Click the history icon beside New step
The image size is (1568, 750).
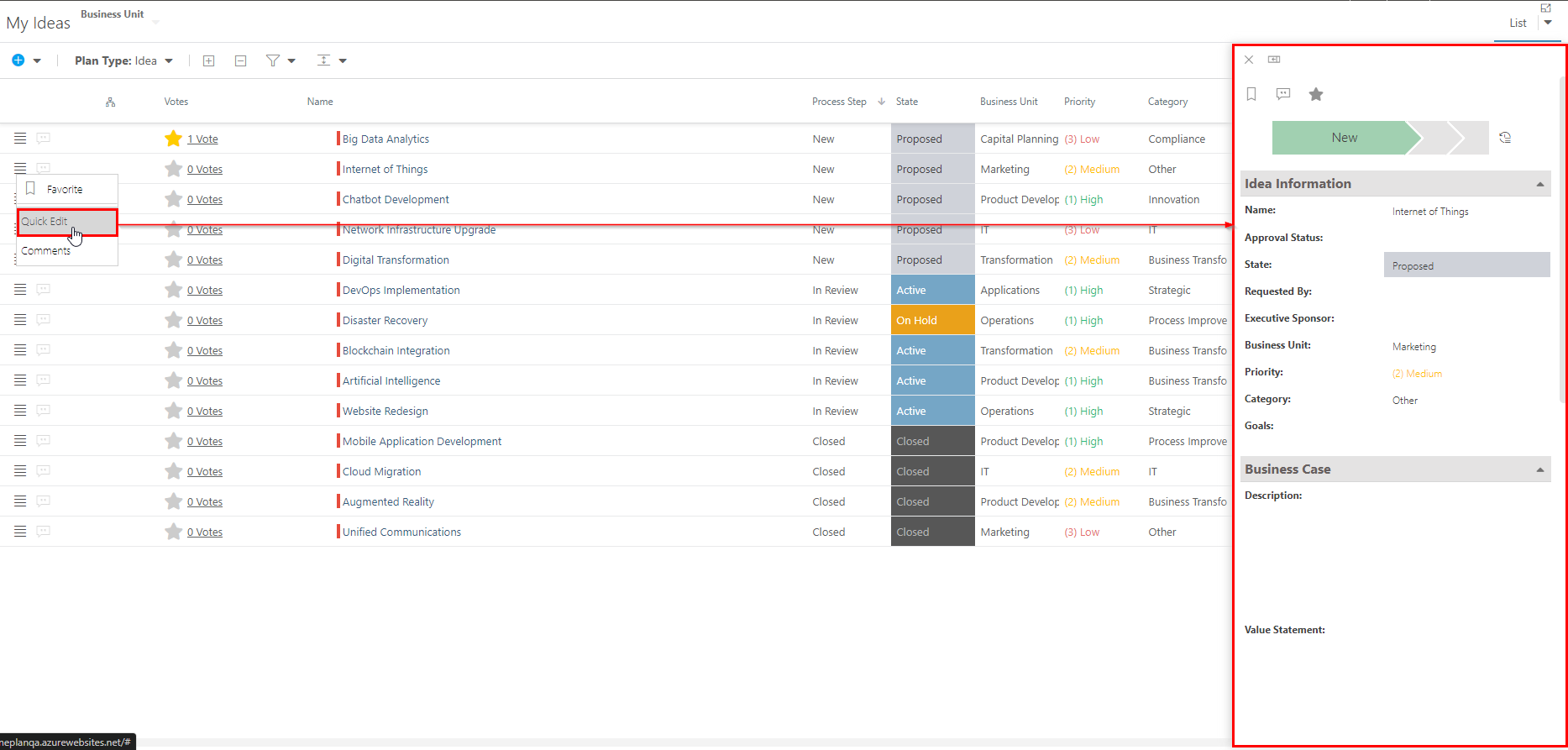click(1505, 138)
